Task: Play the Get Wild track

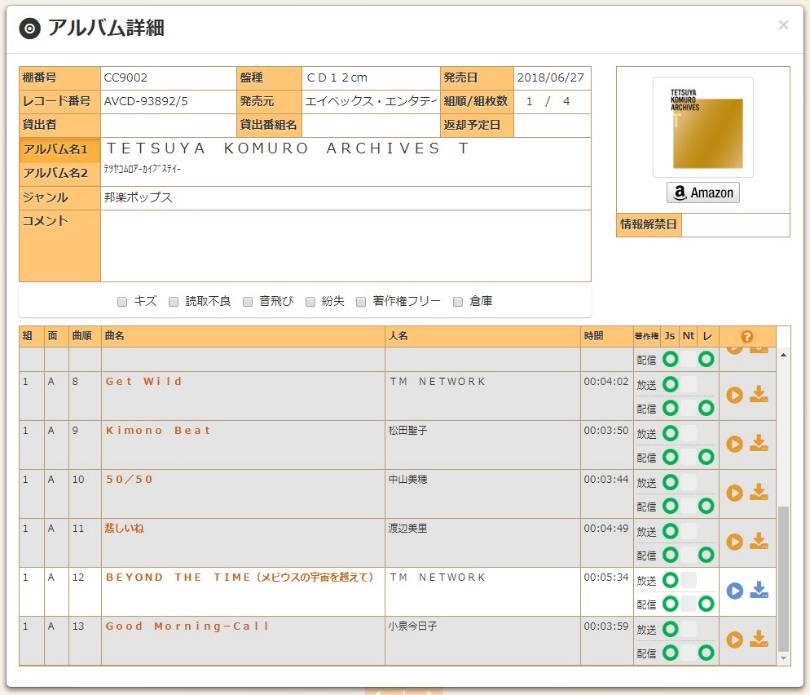Action: pyautogui.click(x=734, y=395)
